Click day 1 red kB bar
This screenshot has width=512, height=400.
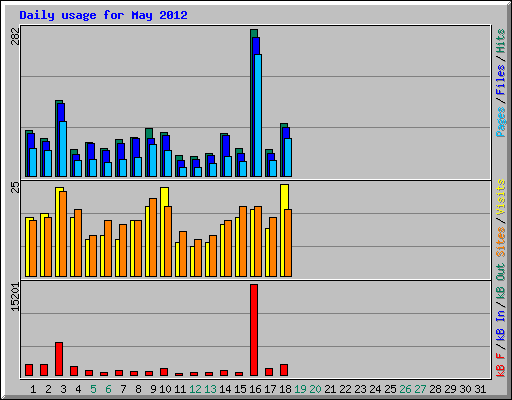tap(29, 370)
